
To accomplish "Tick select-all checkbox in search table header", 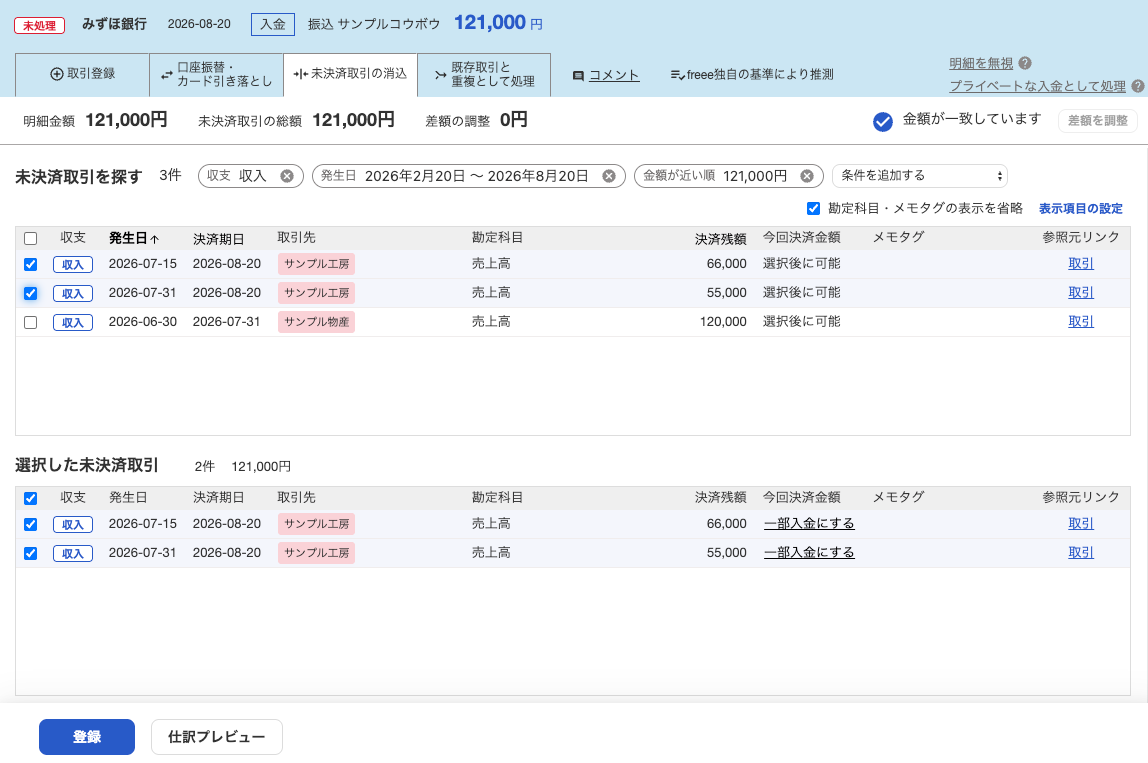I will pos(30,239).
